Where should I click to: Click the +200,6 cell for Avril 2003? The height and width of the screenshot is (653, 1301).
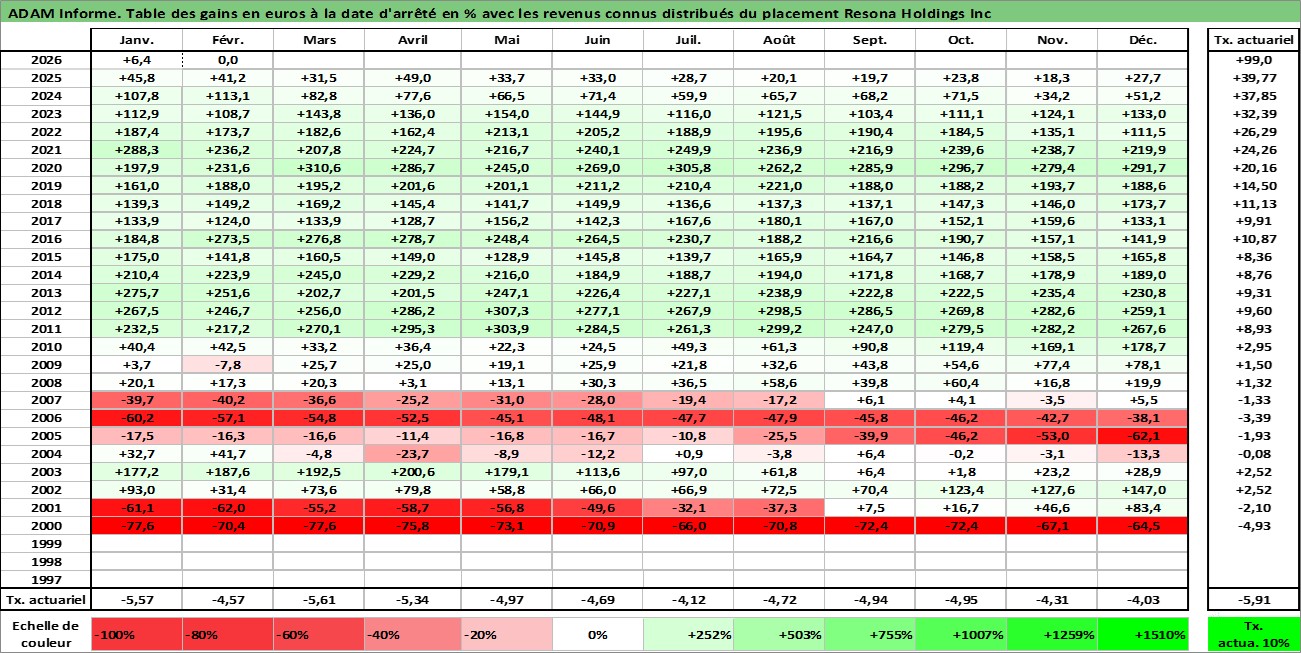click(412, 471)
